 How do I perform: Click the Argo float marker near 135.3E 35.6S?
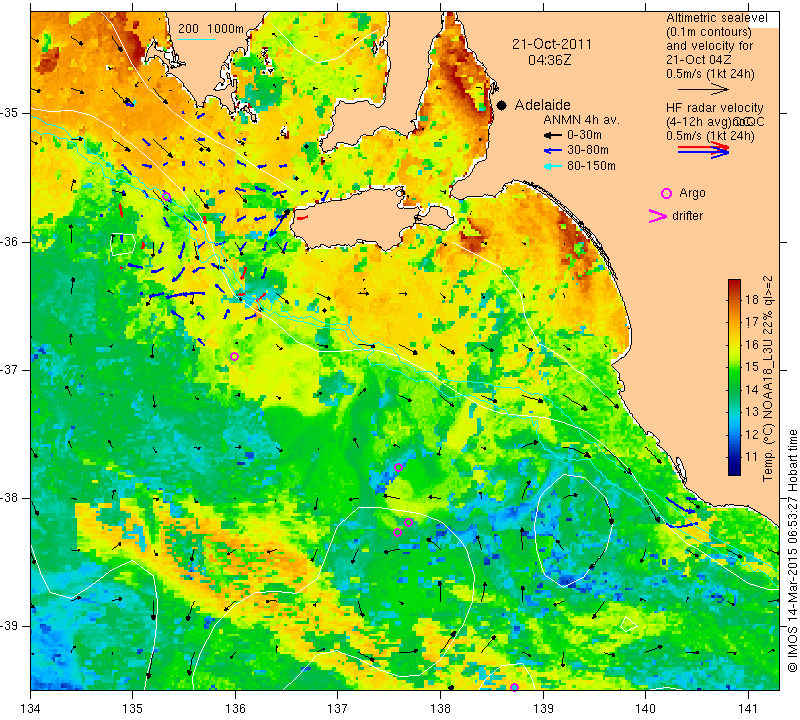166,196
